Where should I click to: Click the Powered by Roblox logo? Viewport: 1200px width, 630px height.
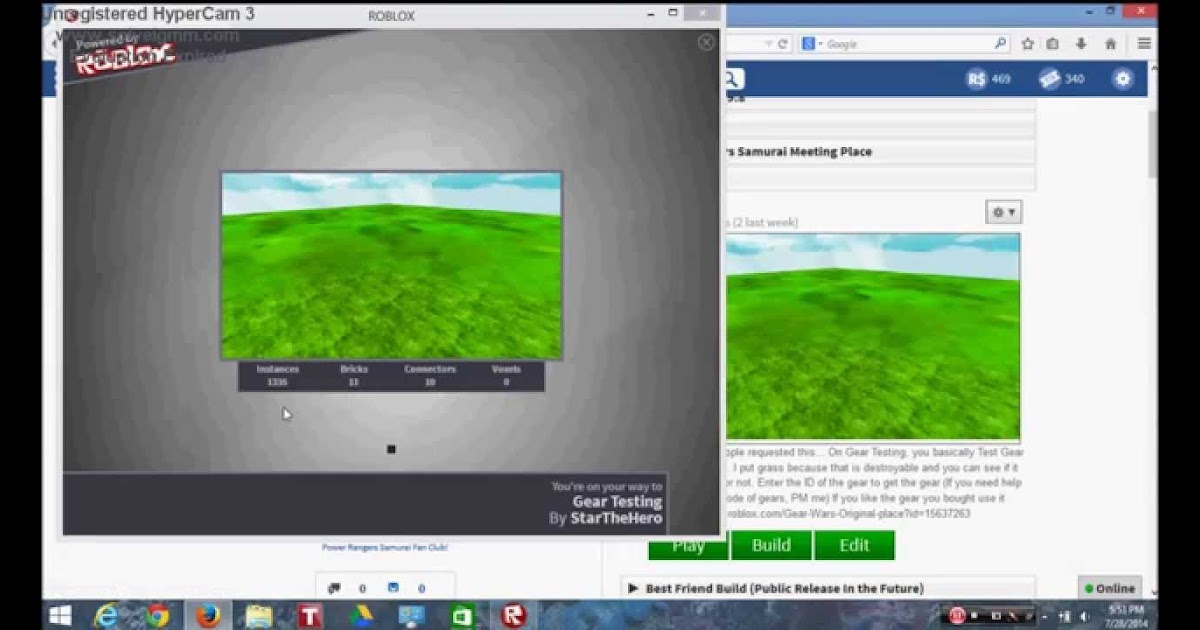tap(124, 55)
